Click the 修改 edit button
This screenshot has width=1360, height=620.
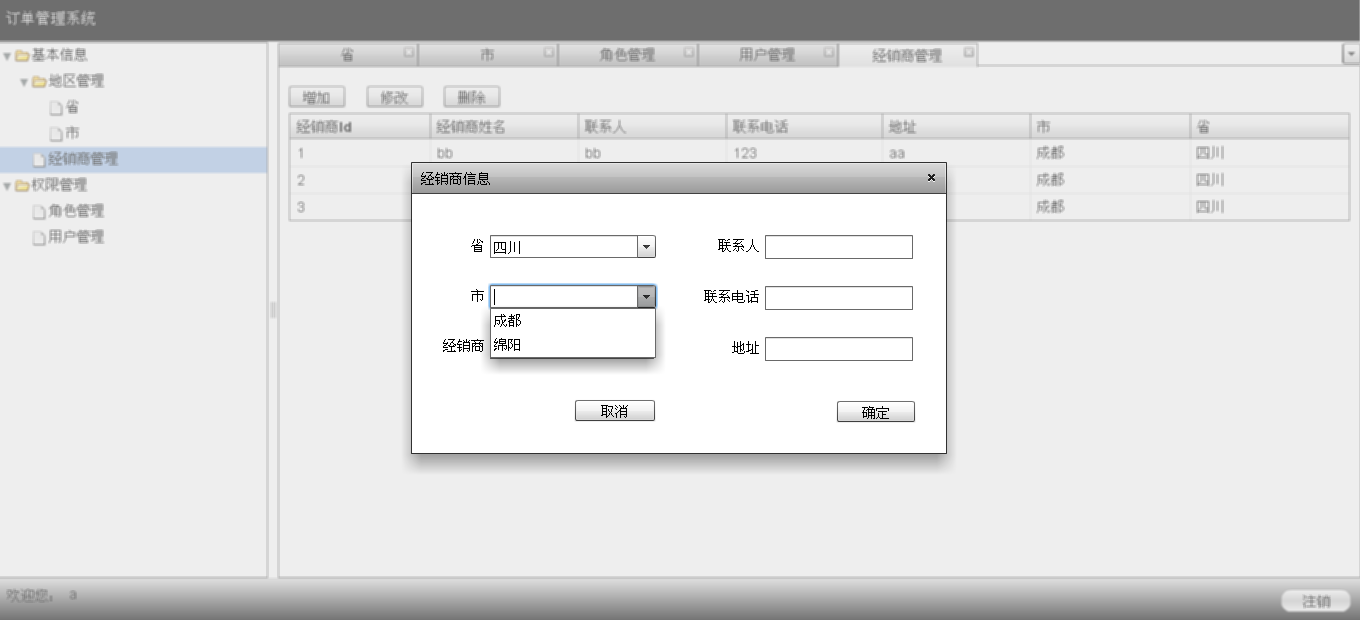[x=395, y=97]
